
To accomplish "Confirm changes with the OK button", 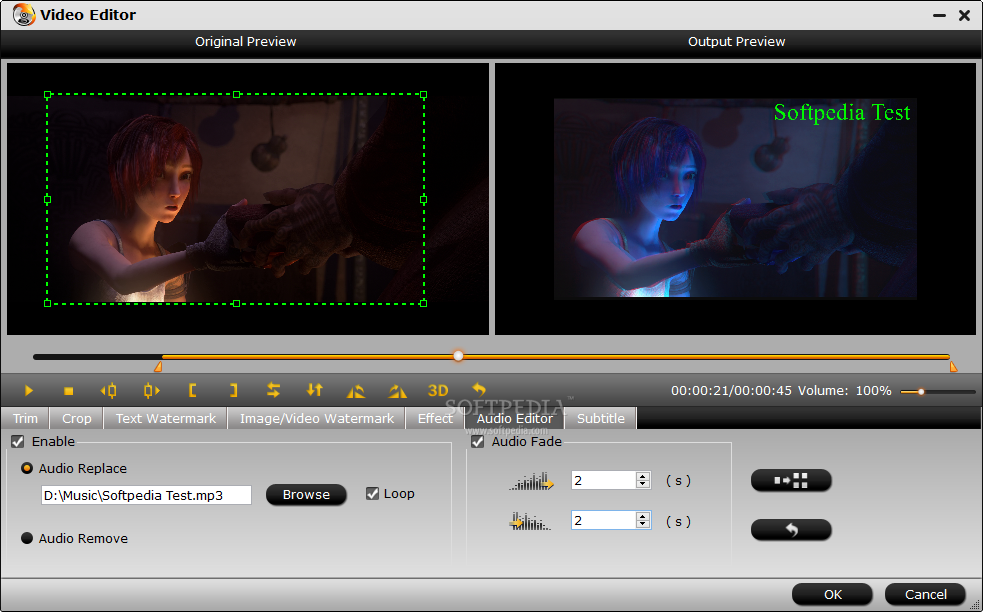I will coord(832,594).
